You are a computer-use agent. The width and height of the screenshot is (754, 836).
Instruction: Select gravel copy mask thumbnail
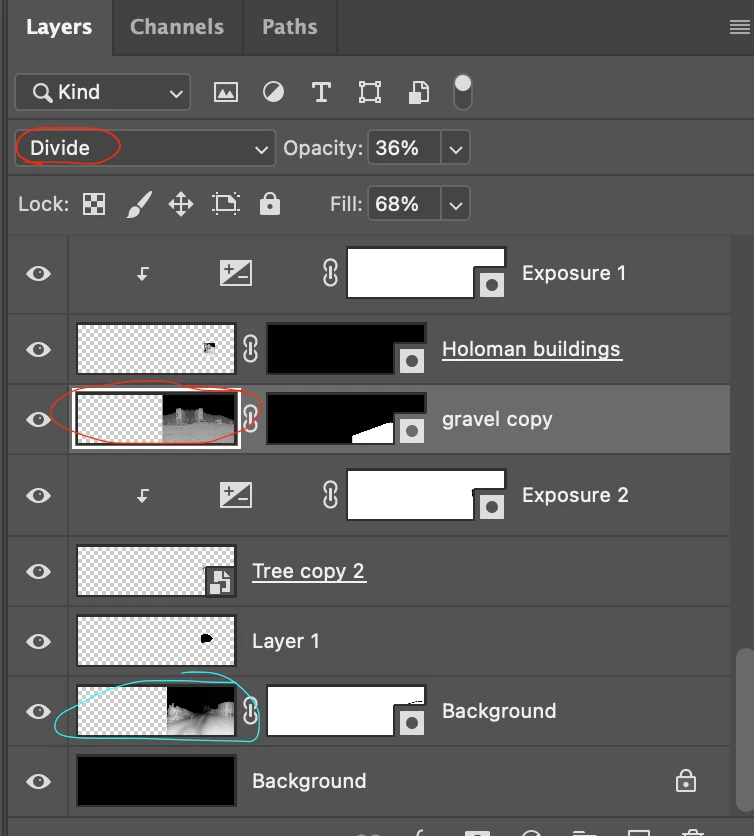point(346,419)
